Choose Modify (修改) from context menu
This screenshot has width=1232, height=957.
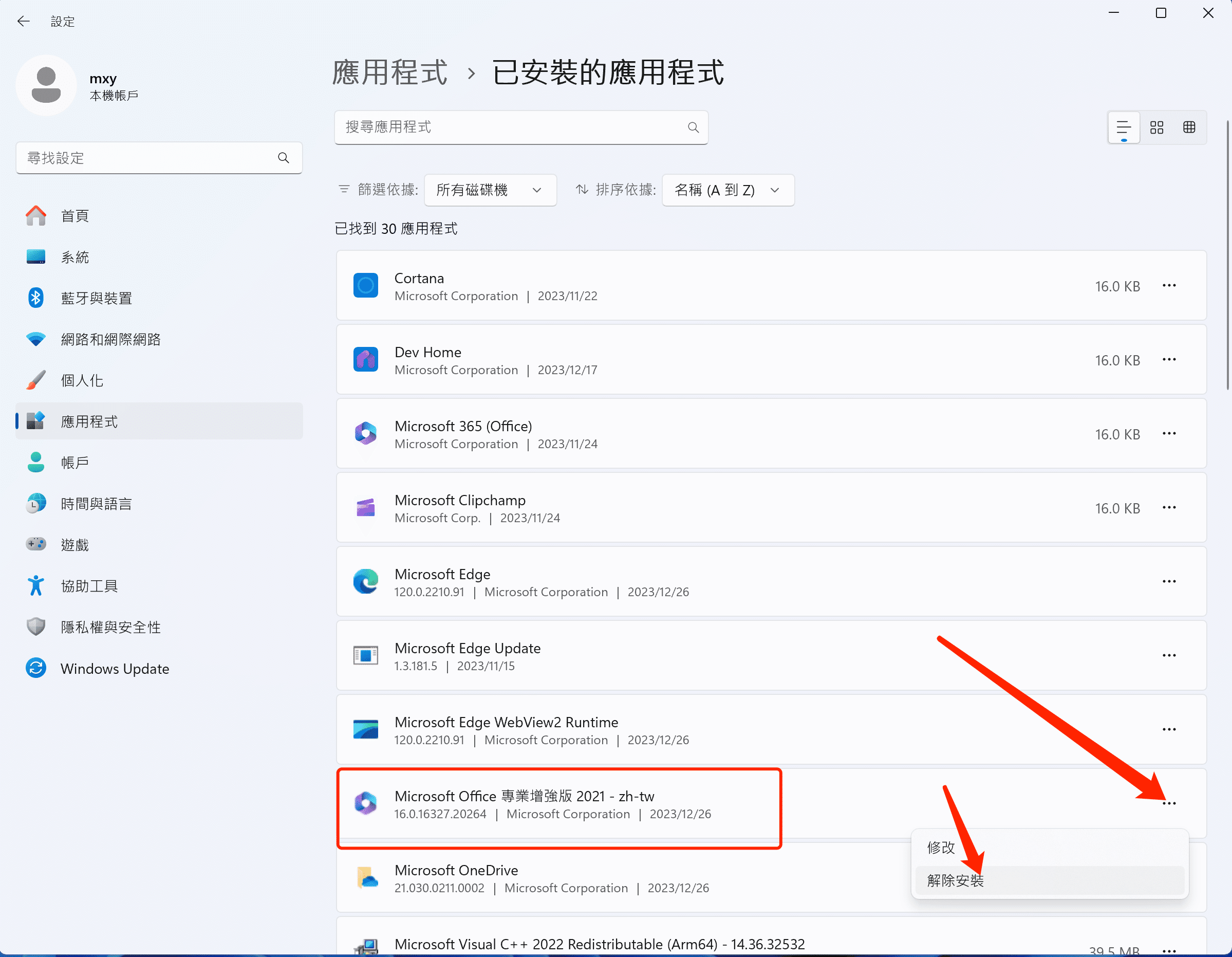coord(941,848)
